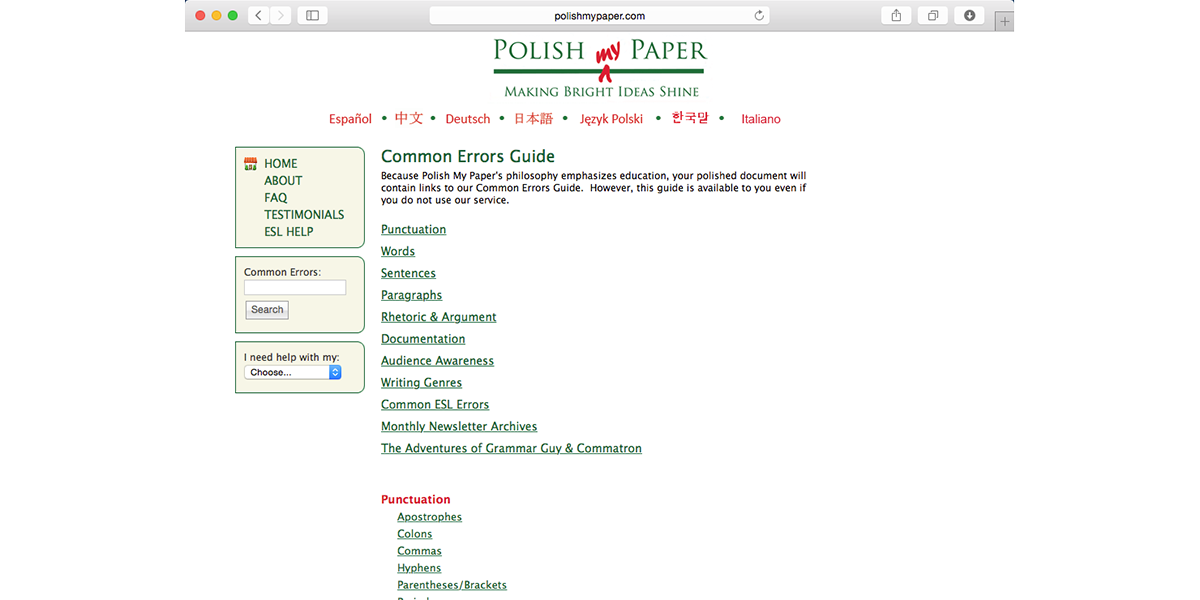1200x600 pixels.
Task: Open the Monthly Newsletter Archives link
Action: [x=459, y=428]
